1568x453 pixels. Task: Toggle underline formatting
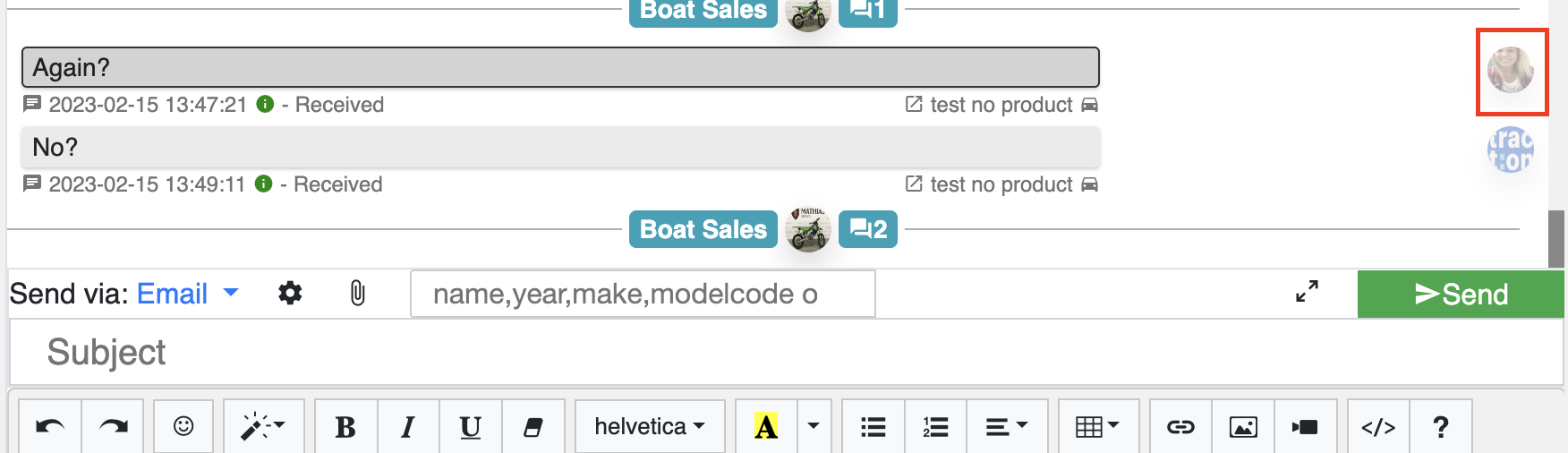[471, 427]
